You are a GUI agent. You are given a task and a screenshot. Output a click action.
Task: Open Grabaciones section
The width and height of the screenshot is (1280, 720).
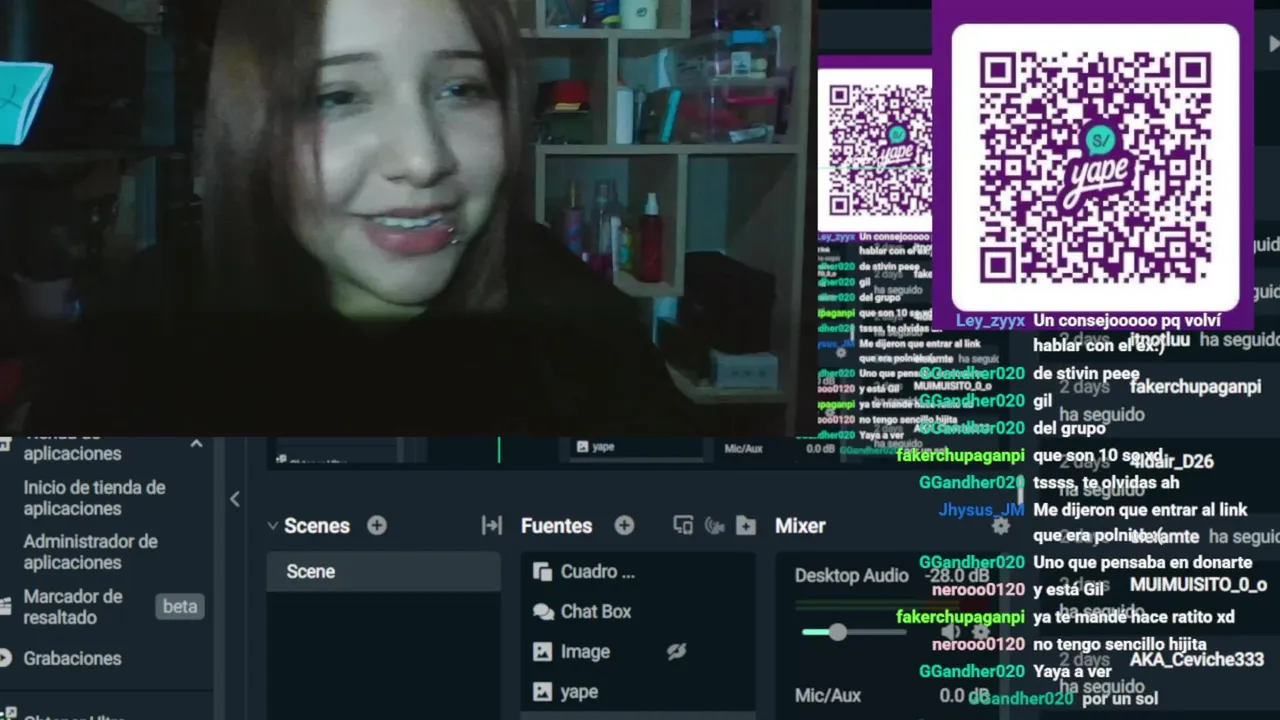pos(72,658)
